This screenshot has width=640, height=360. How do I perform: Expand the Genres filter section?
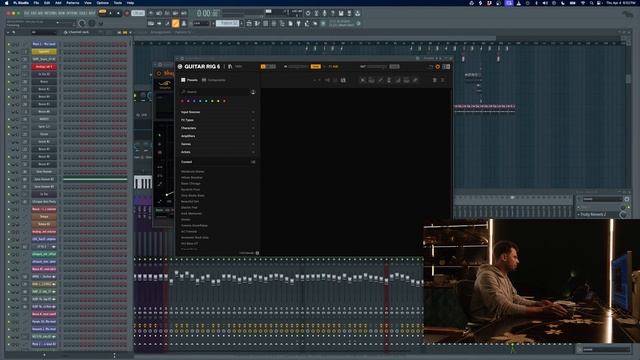pyautogui.click(x=218, y=144)
